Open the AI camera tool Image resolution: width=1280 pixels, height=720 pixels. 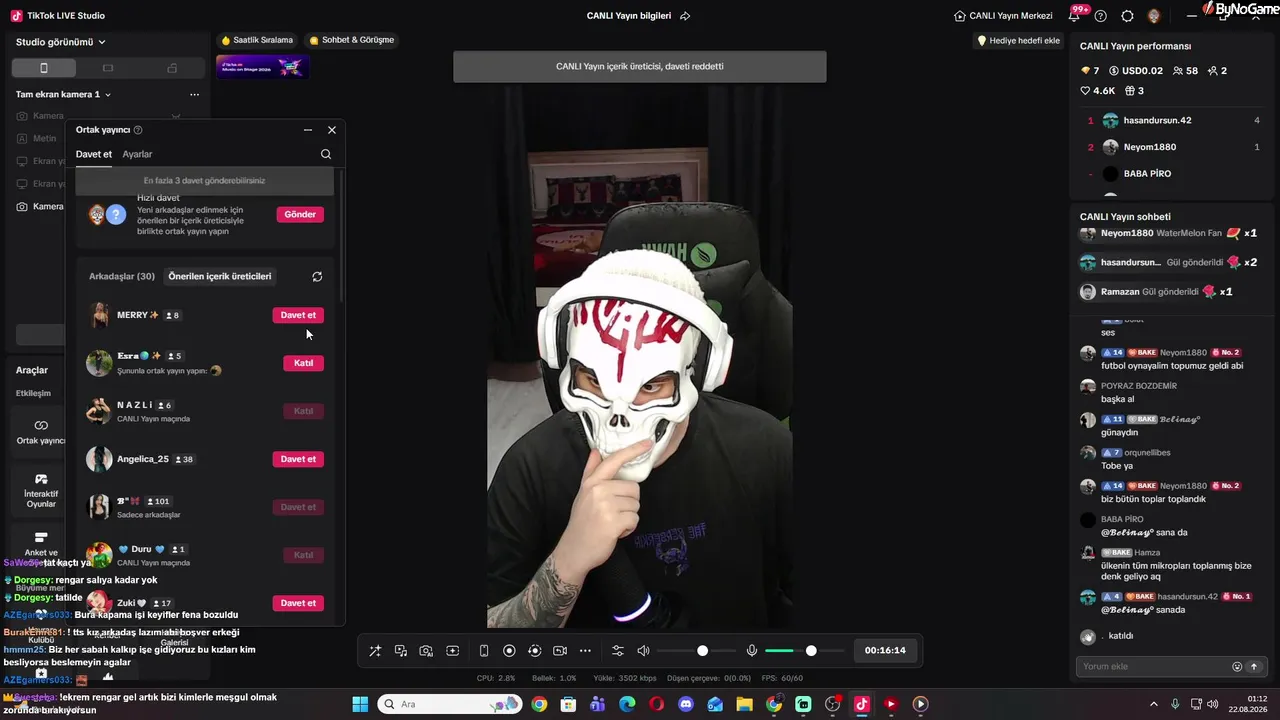[426, 651]
